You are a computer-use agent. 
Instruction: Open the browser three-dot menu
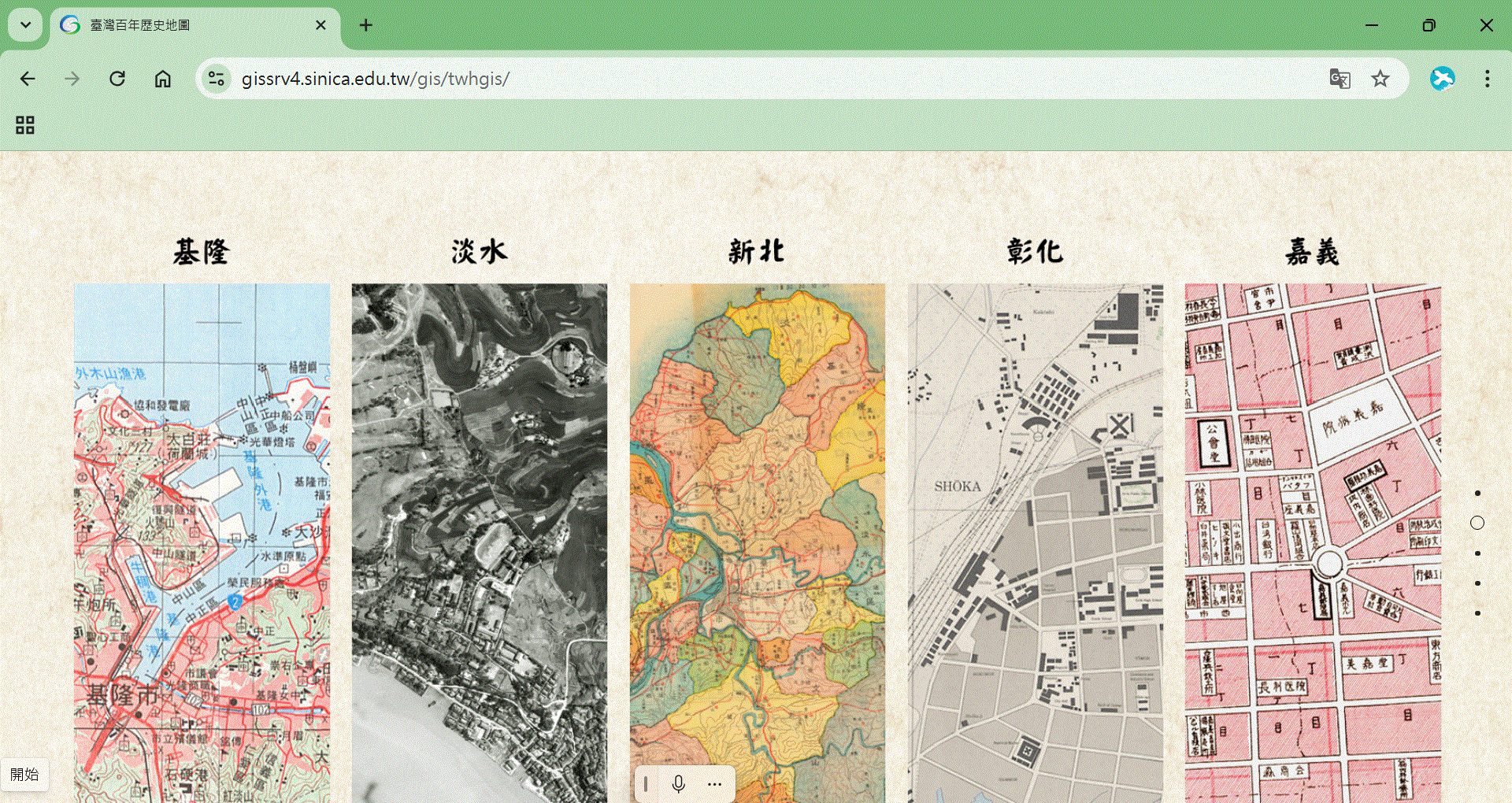click(1487, 79)
